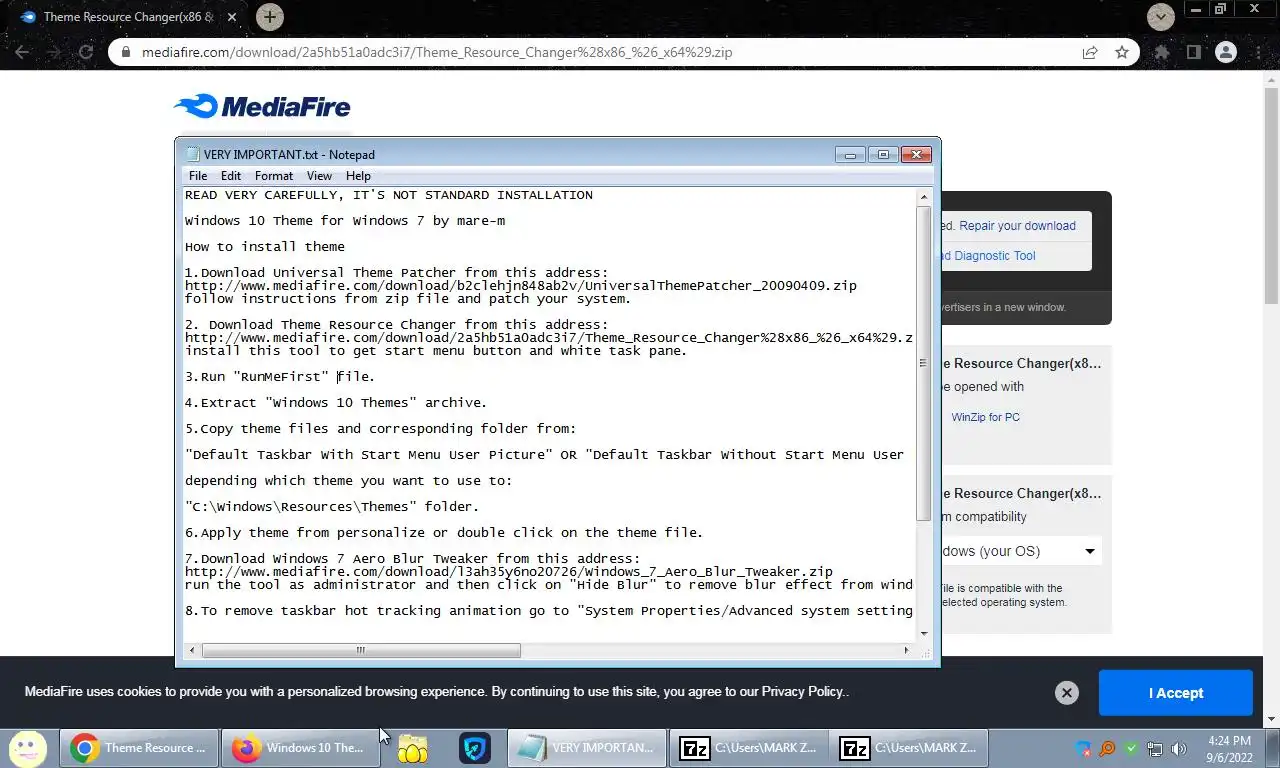Viewport: 1280px width, 768px height.
Task: Click the Notepad vertical scrollbar thumb
Action: (x=923, y=364)
